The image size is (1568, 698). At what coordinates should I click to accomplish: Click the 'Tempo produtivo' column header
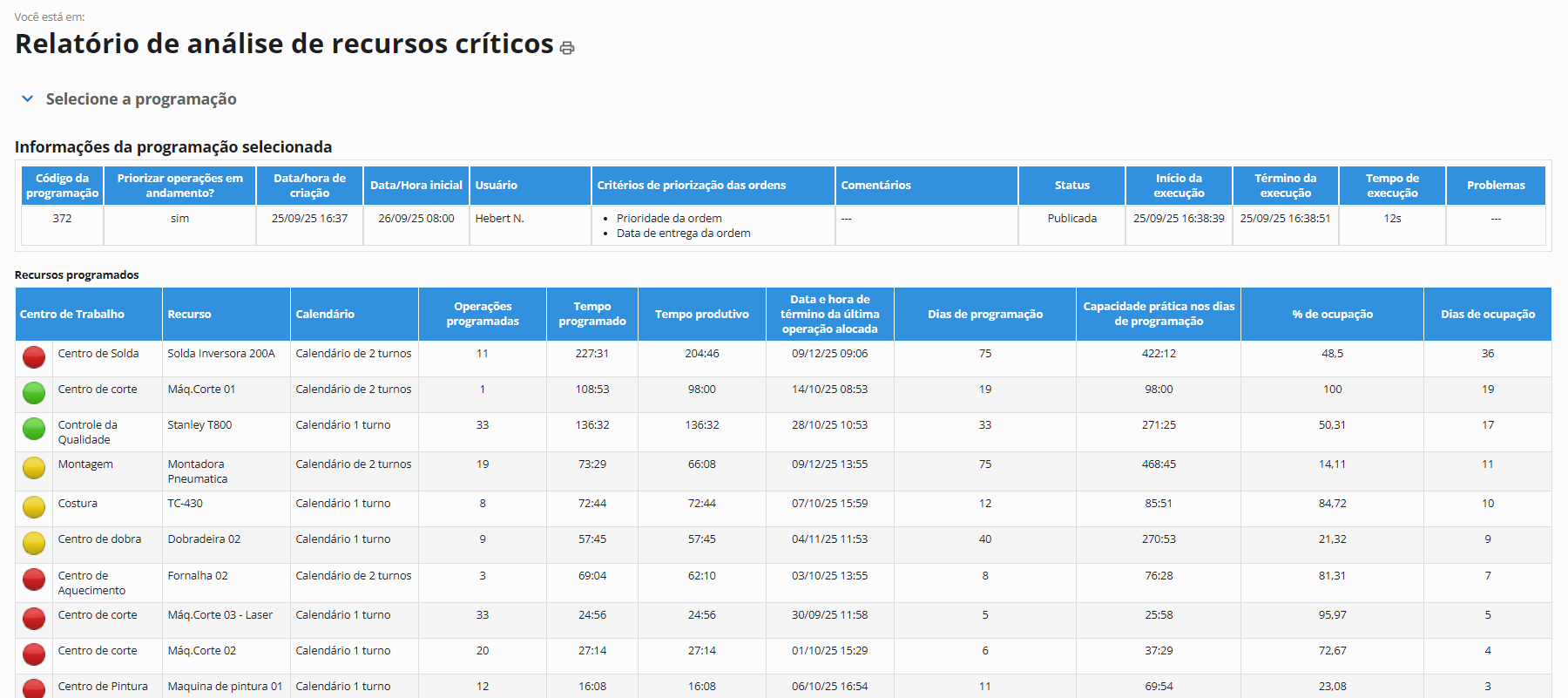tap(701, 315)
